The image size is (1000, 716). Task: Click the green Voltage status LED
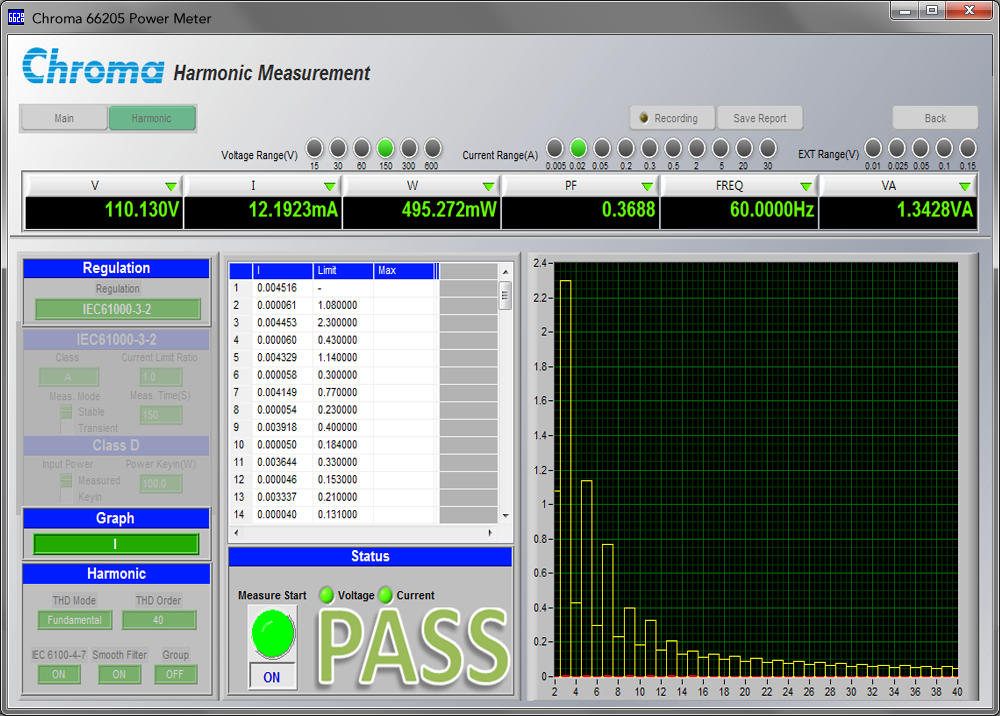pyautogui.click(x=327, y=595)
